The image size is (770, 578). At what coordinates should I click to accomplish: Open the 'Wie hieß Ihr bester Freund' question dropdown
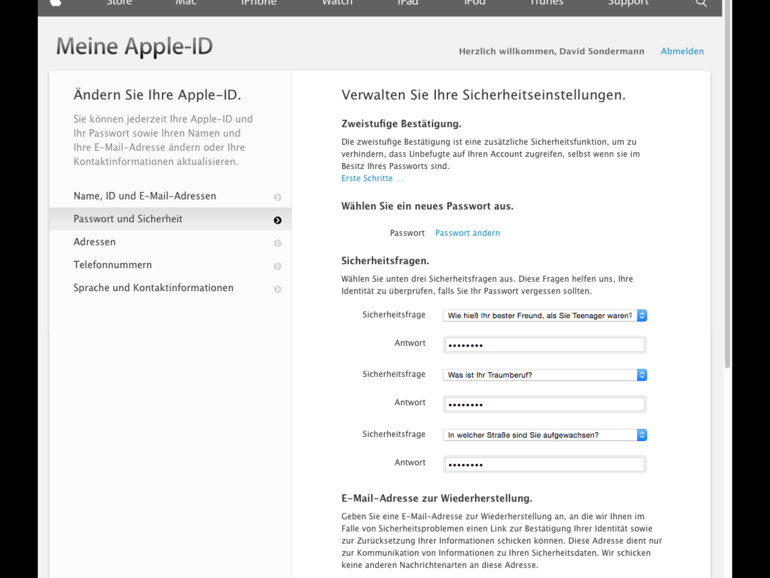coord(545,315)
